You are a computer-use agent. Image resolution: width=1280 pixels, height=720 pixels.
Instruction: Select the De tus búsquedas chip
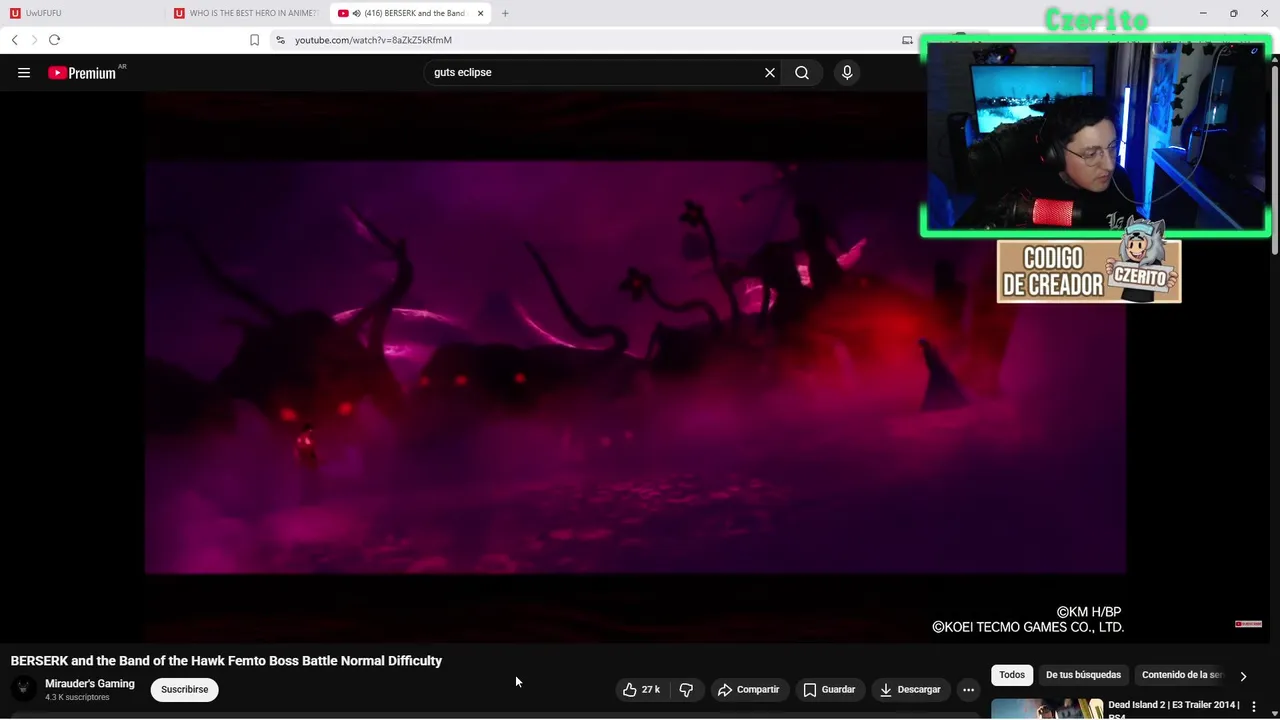(x=1083, y=675)
